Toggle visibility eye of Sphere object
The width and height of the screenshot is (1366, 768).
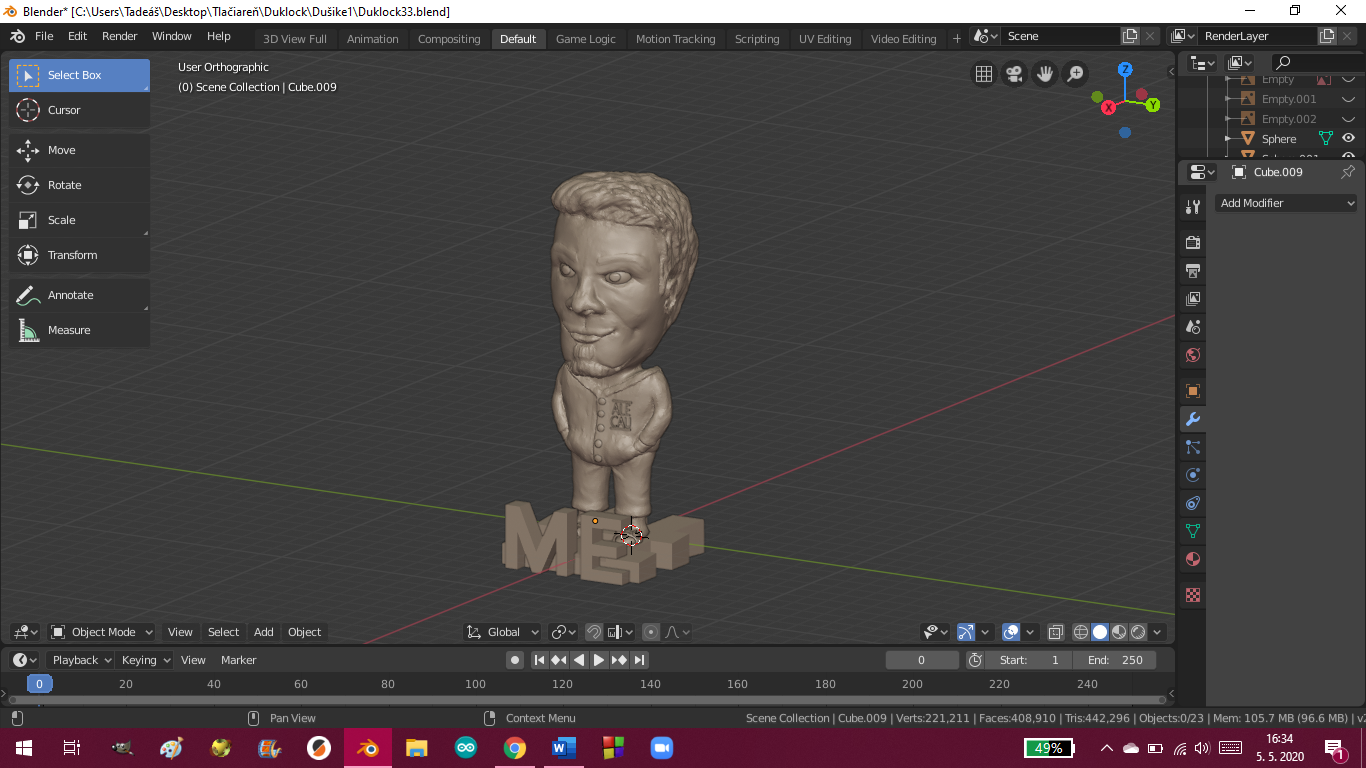tap(1349, 139)
